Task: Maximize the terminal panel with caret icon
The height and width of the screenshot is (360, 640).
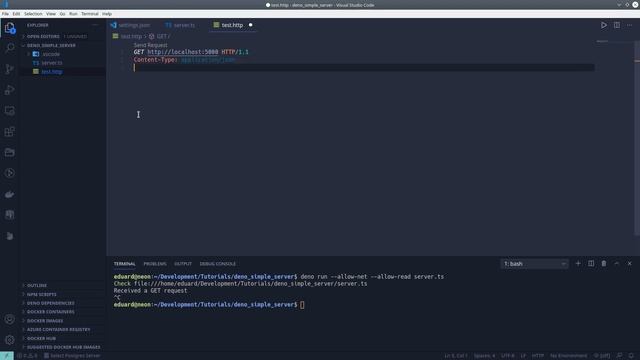Action: (617, 264)
